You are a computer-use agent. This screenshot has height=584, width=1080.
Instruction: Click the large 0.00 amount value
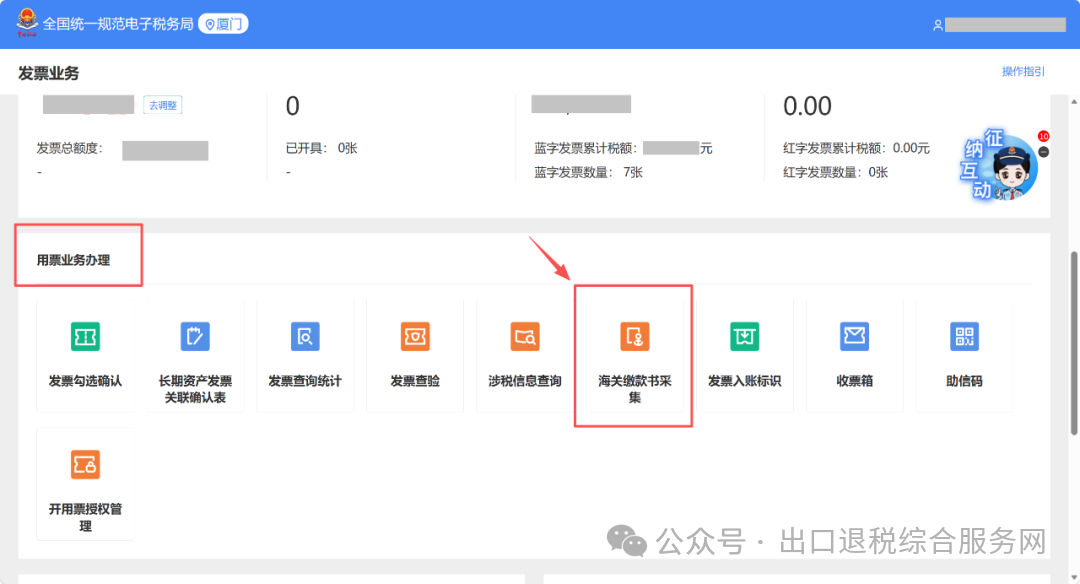tap(807, 106)
